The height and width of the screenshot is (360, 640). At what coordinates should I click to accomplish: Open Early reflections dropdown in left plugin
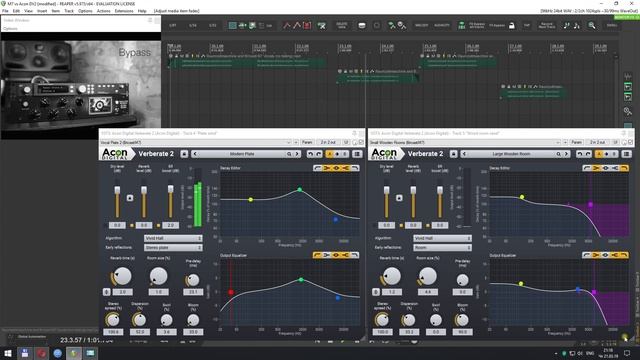[173, 247]
